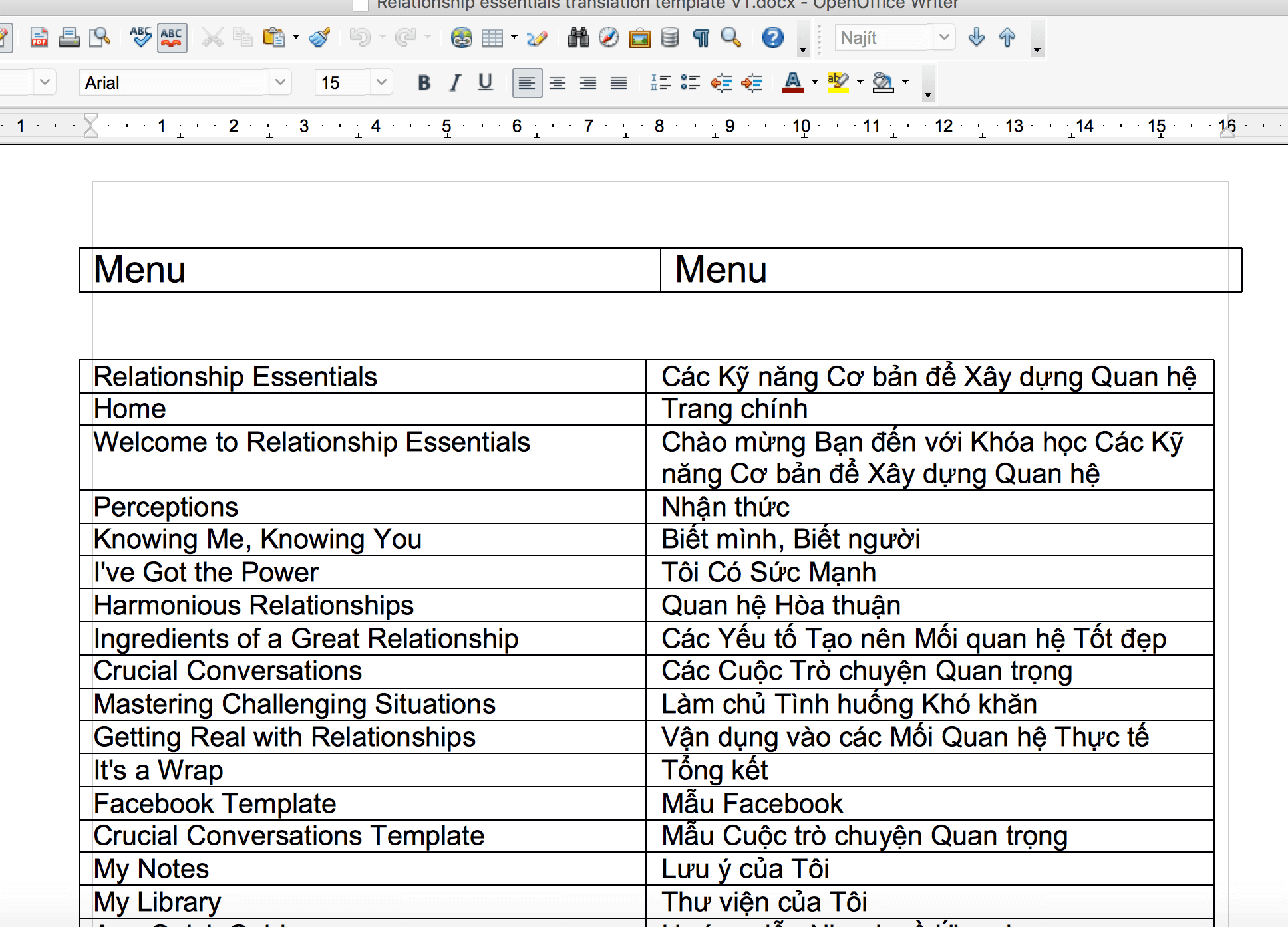1288x927 pixels.
Task: Open Print Preview with the page magnifier icon
Action: 100,38
